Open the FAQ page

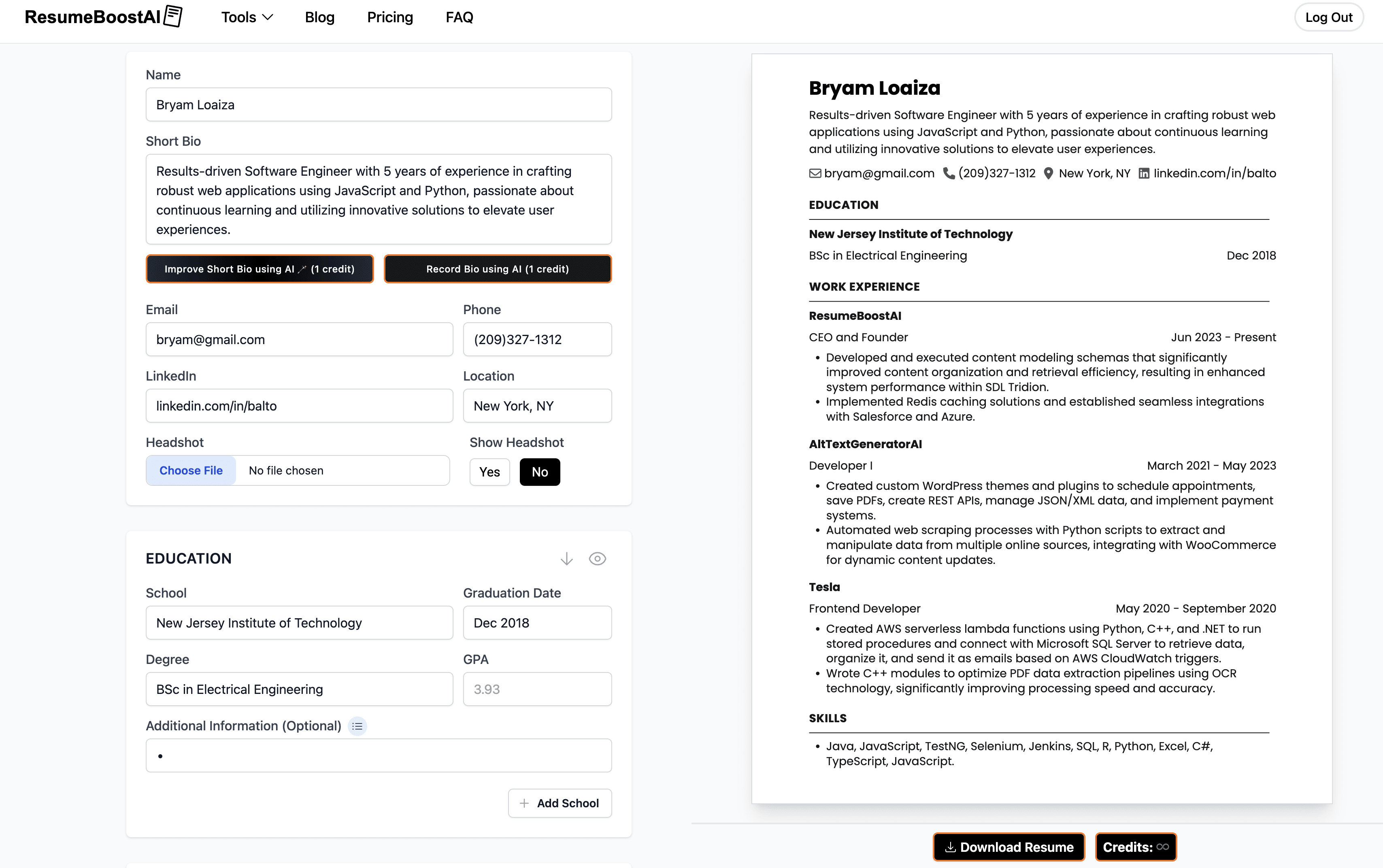[x=459, y=17]
